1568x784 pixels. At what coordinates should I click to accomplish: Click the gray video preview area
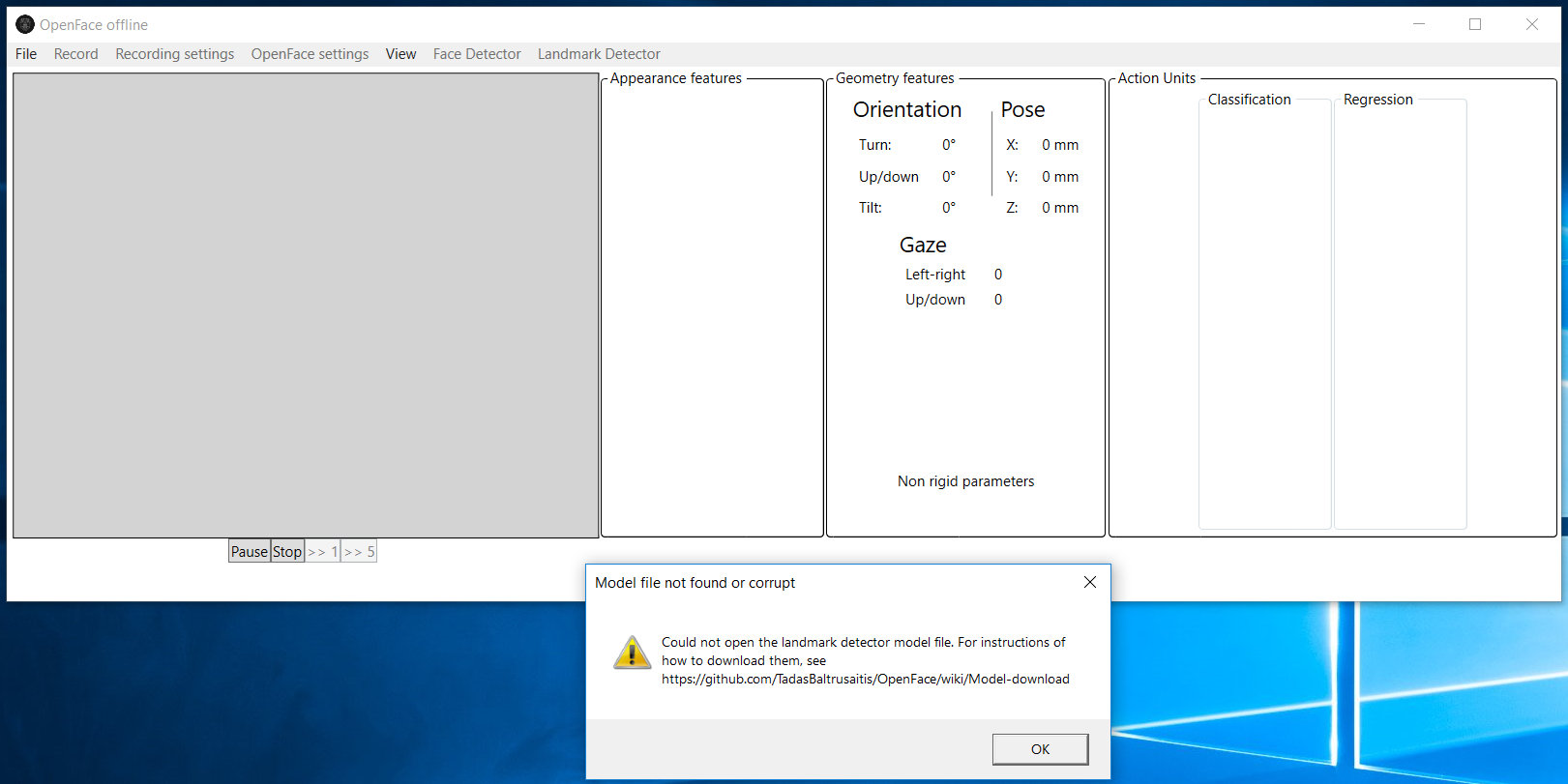[306, 305]
